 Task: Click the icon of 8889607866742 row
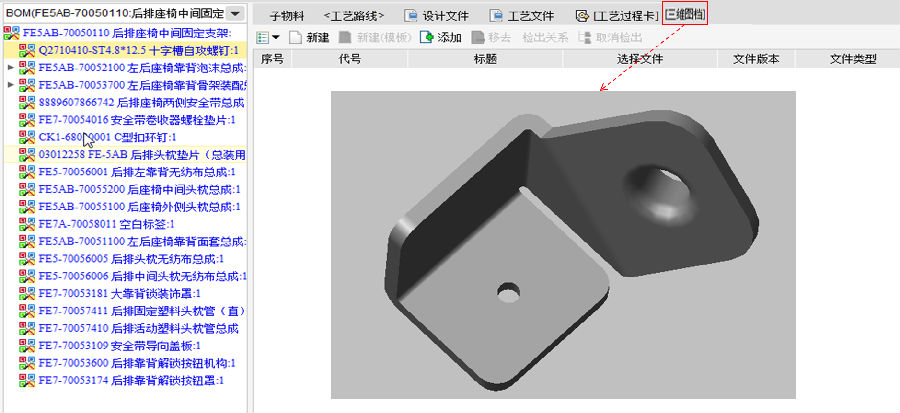click(27, 103)
